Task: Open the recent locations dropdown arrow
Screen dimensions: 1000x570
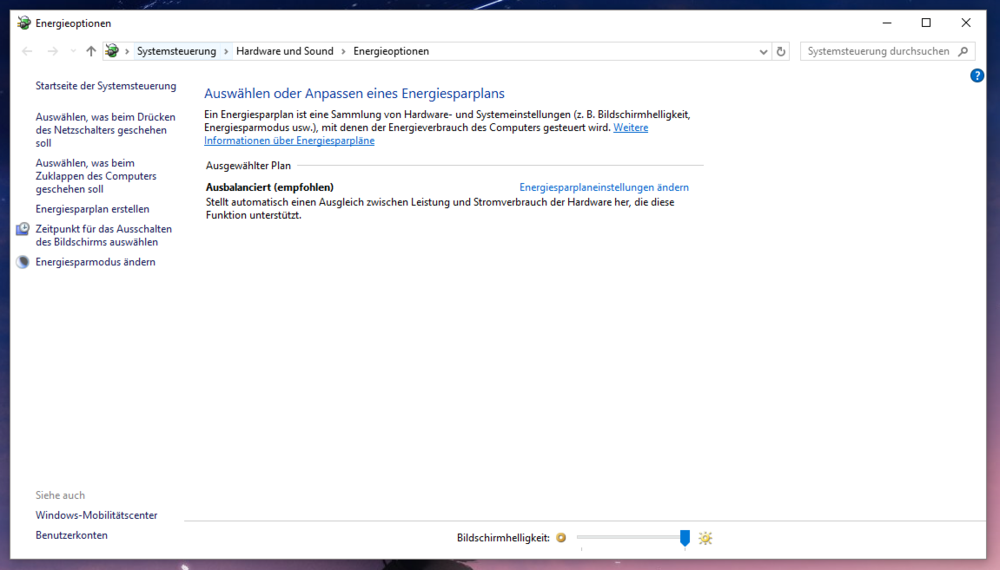Action: pos(72,51)
